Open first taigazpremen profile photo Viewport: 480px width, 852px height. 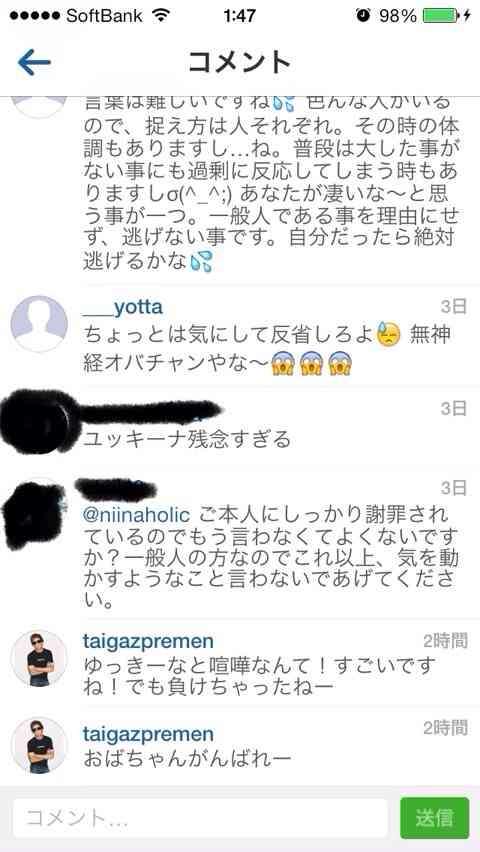pos(39,659)
